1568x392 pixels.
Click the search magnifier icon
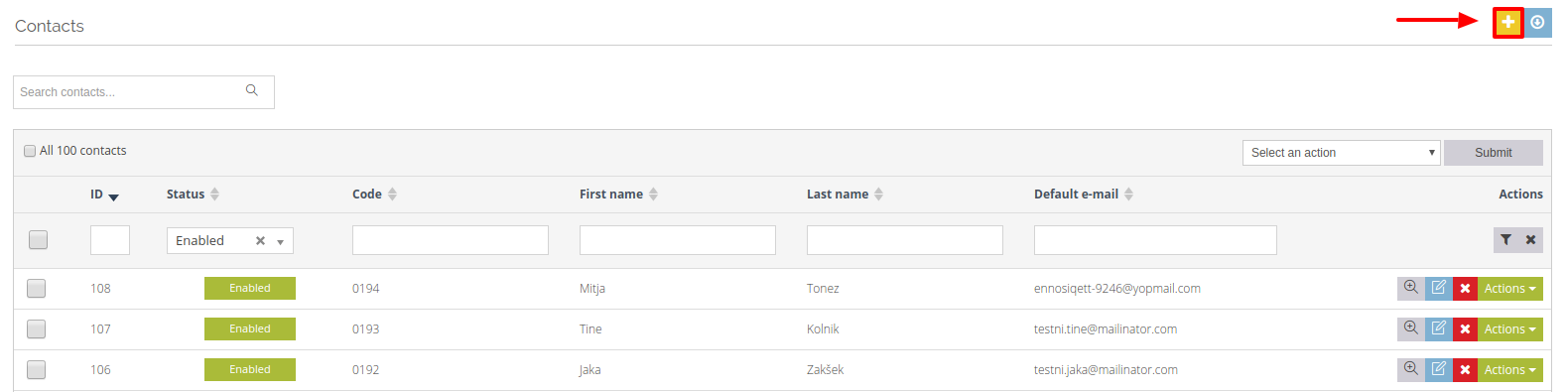tap(252, 90)
